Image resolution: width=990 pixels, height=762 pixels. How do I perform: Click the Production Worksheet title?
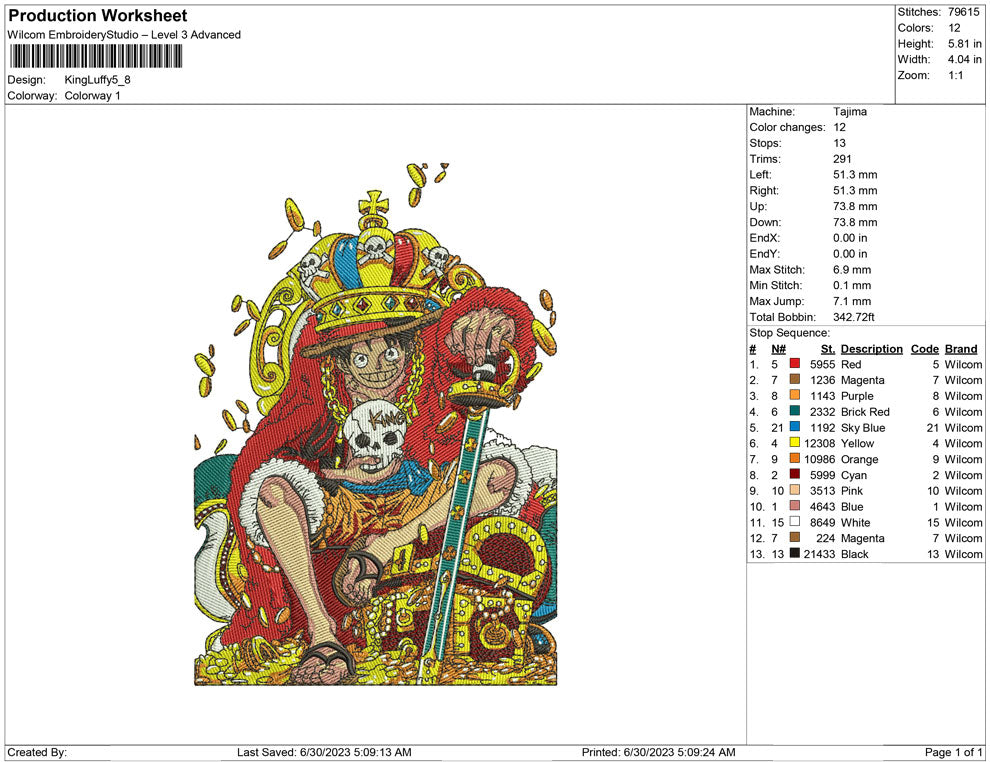[98, 16]
